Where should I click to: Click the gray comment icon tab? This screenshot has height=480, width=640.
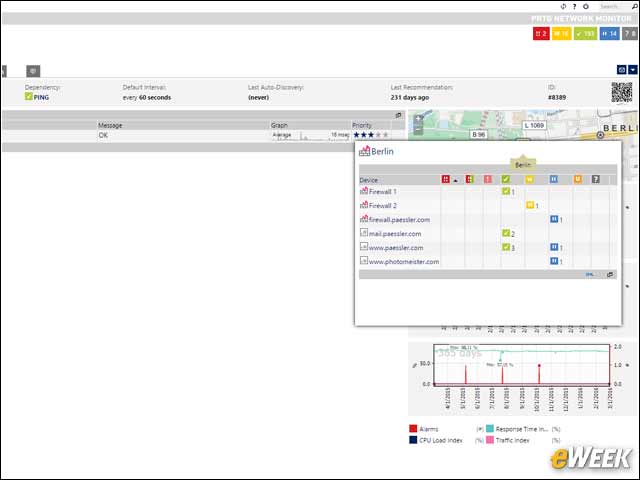point(33,71)
